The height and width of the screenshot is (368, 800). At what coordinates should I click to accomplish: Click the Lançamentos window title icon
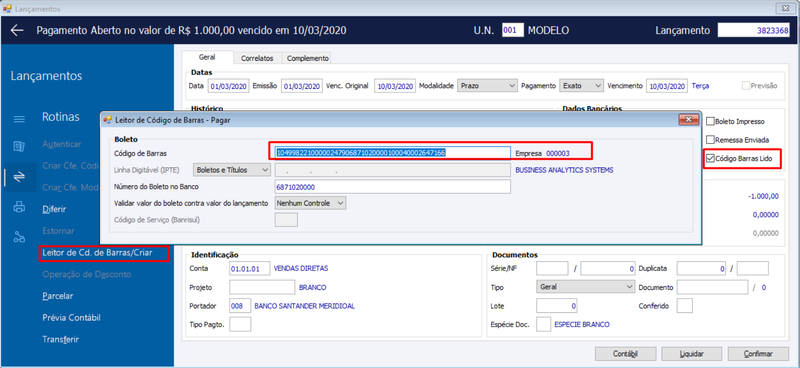pos(7,9)
